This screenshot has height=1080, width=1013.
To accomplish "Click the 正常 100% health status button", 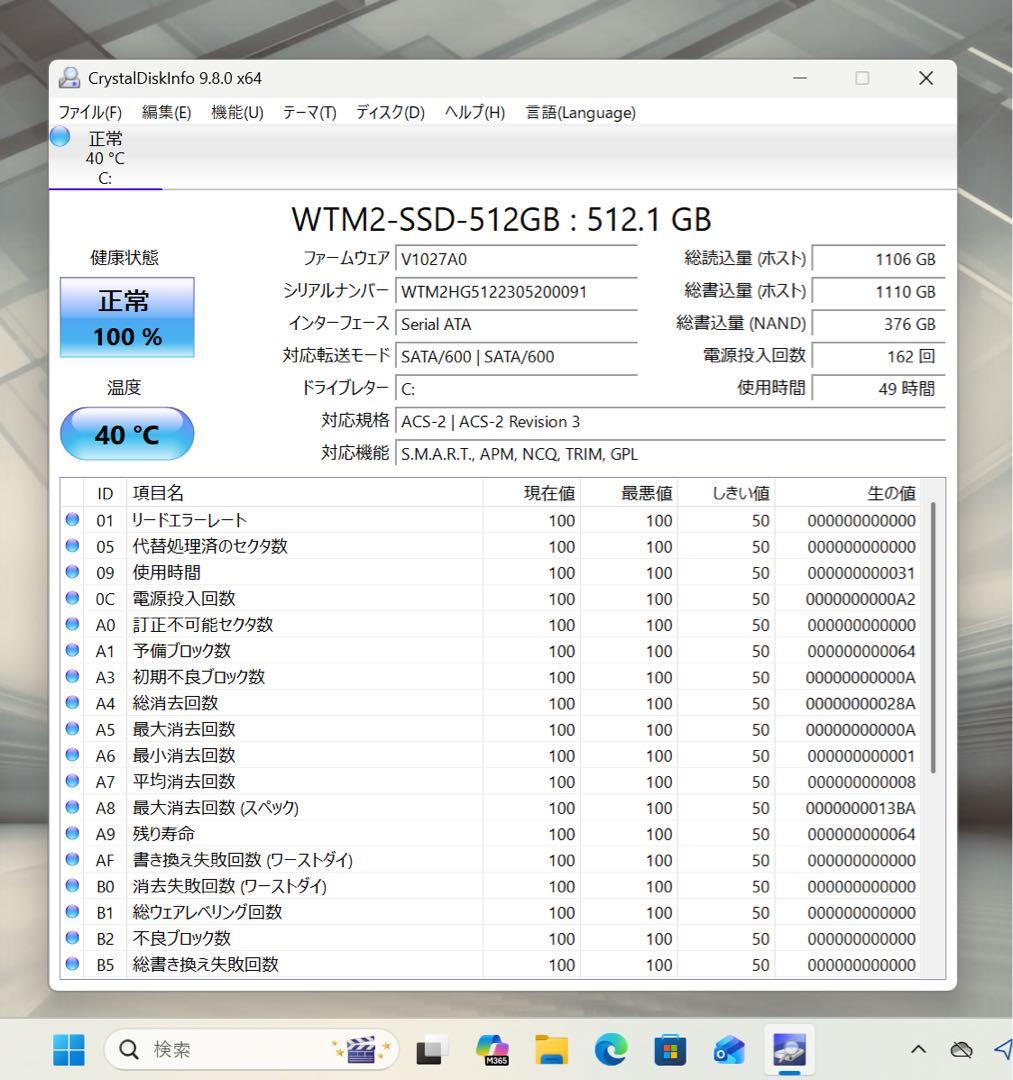I will click(126, 317).
